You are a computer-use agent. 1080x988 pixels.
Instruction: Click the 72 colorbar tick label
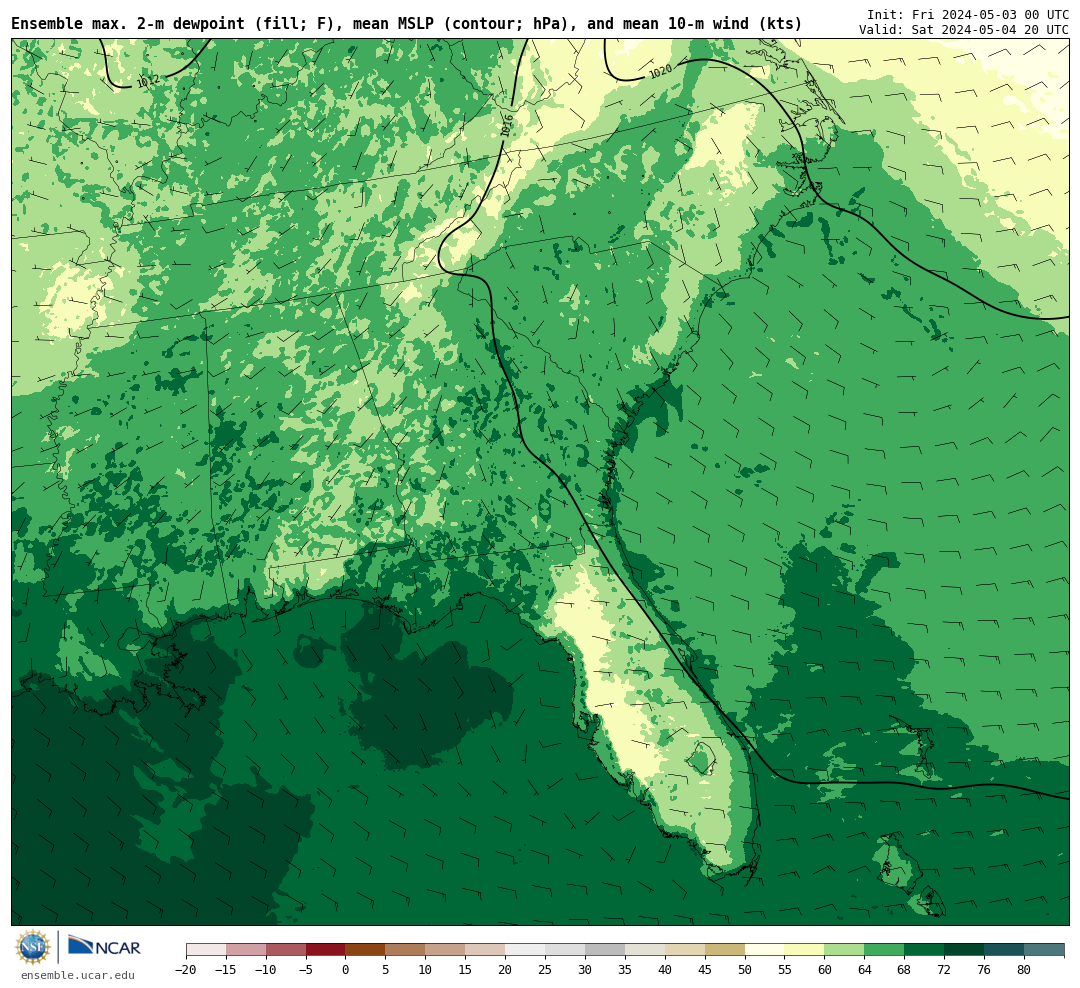[x=945, y=969]
